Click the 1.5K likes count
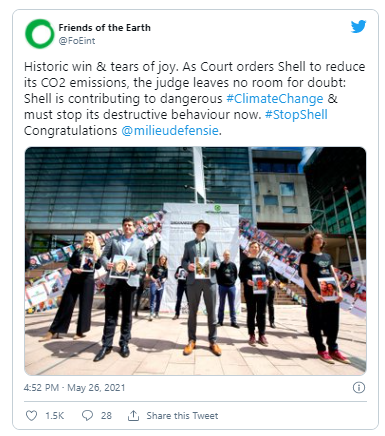 point(54,416)
